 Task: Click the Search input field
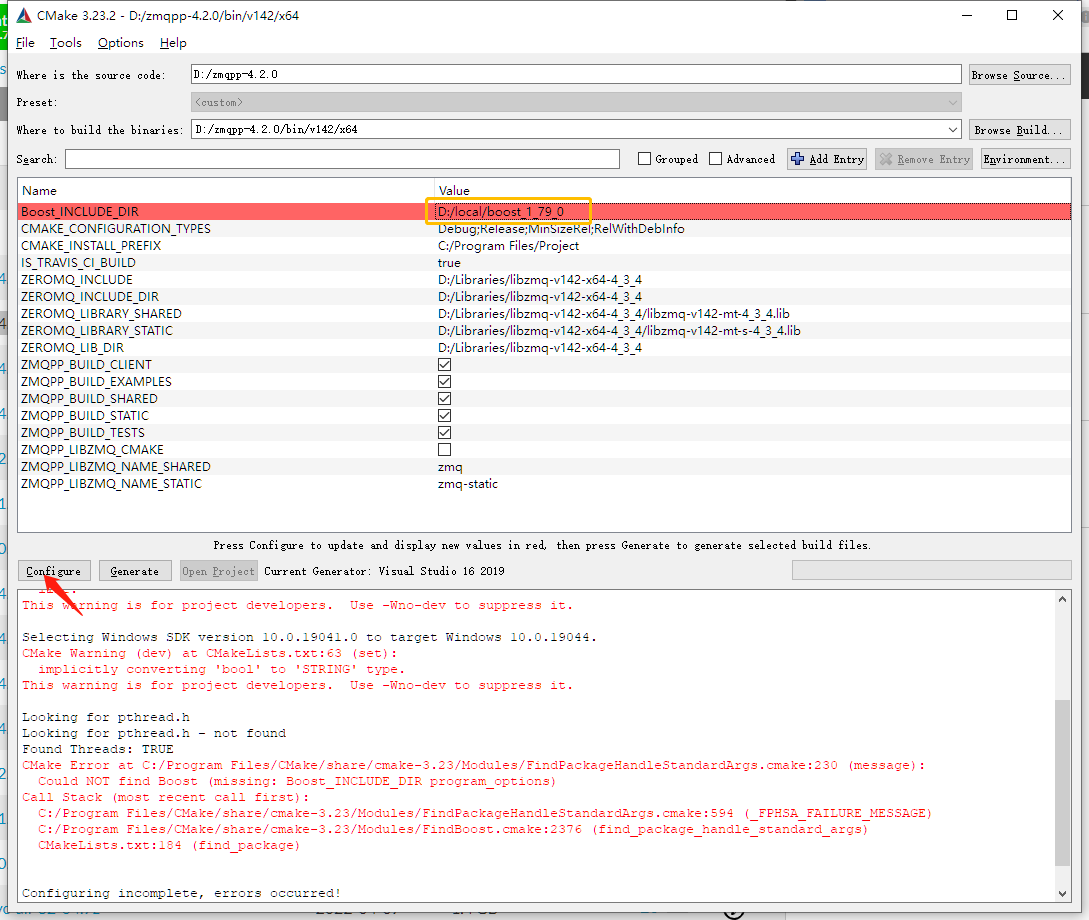click(342, 159)
